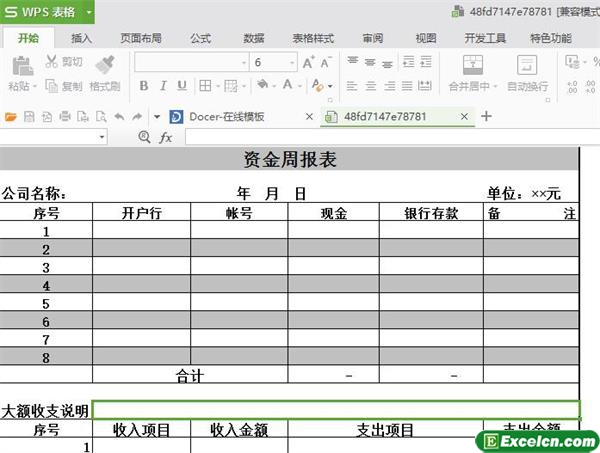Toggle the Wrap Text button
The width and height of the screenshot is (600, 453).
pyautogui.click(x=527, y=73)
